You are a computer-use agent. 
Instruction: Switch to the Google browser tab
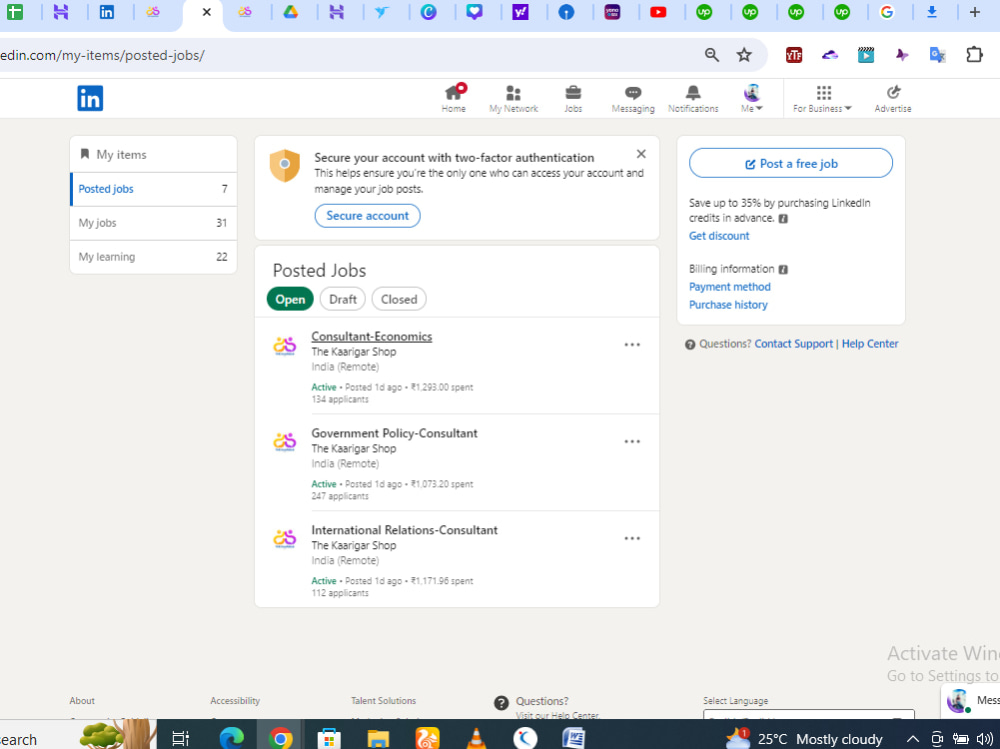click(x=886, y=12)
